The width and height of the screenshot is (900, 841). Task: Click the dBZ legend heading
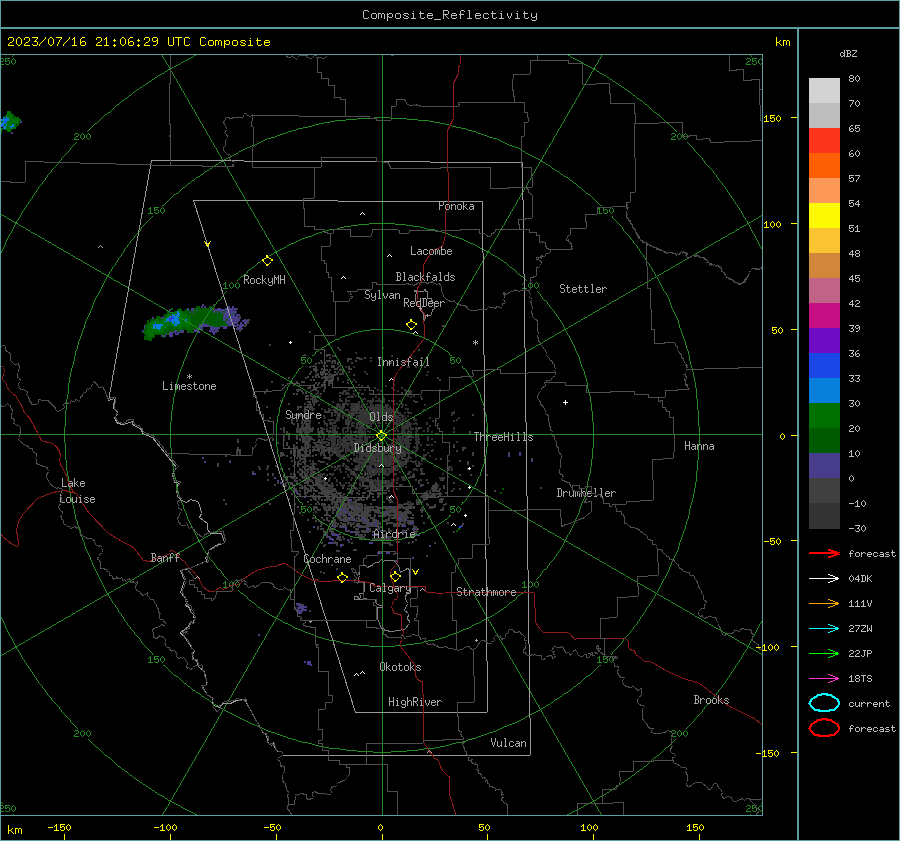point(848,53)
